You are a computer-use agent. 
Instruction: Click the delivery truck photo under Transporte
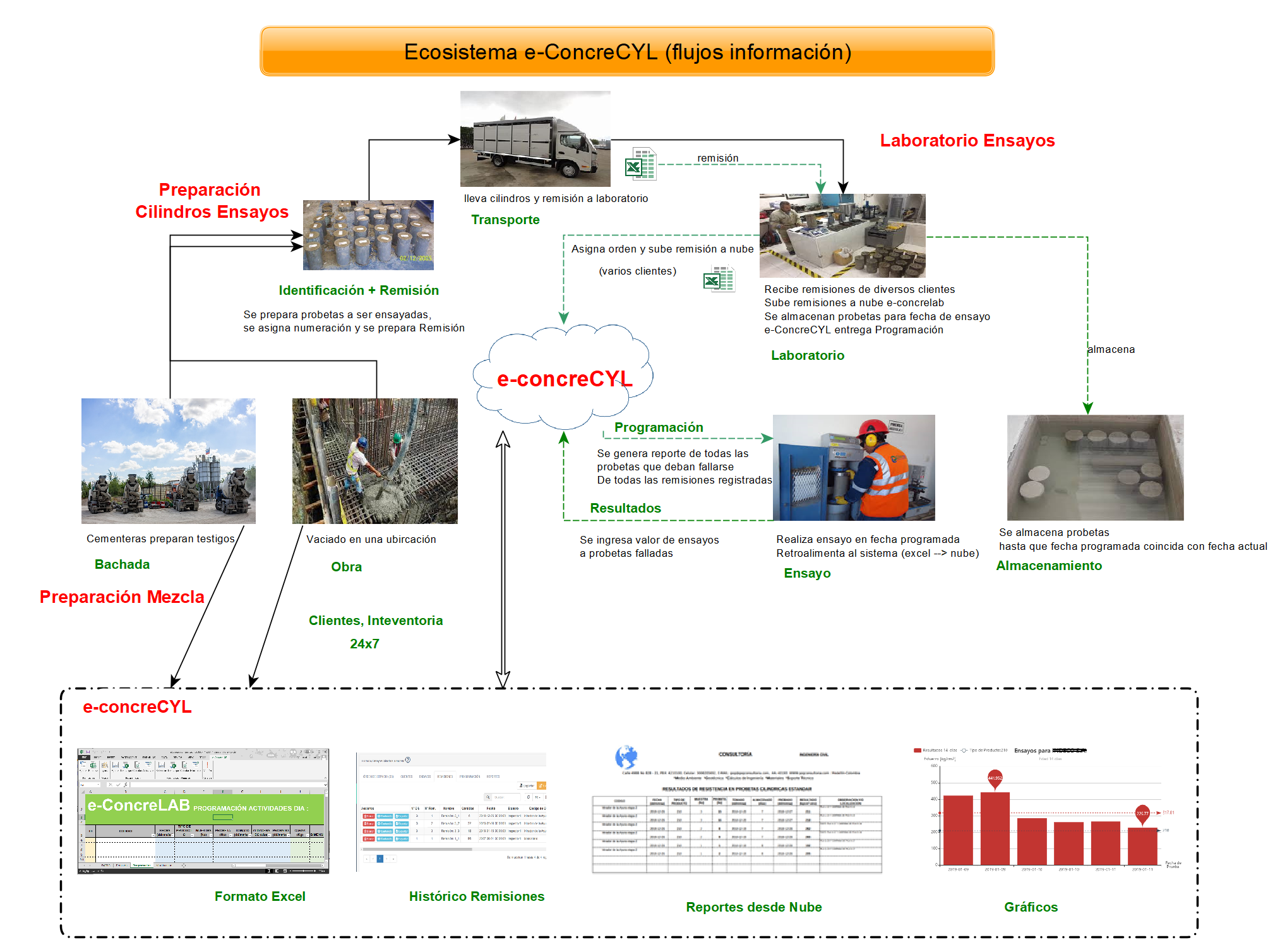click(535, 138)
